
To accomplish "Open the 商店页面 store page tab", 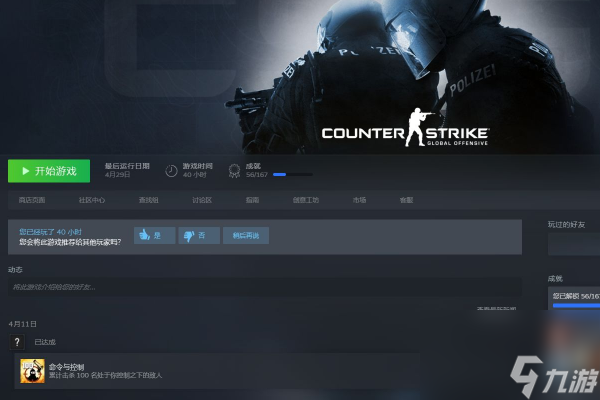I will pos(32,200).
